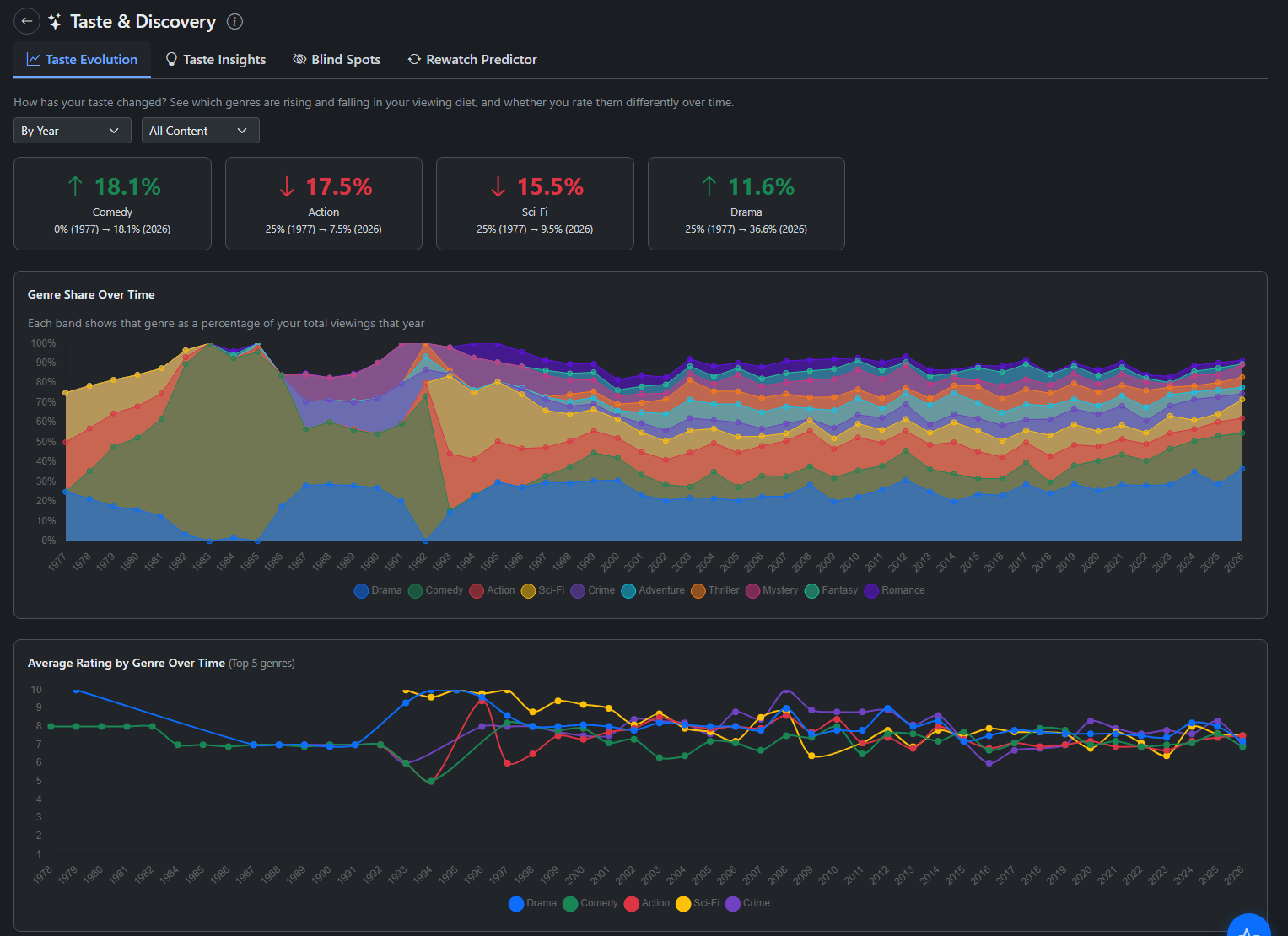Toggle Crime line in Average Rating legend

pyautogui.click(x=747, y=903)
